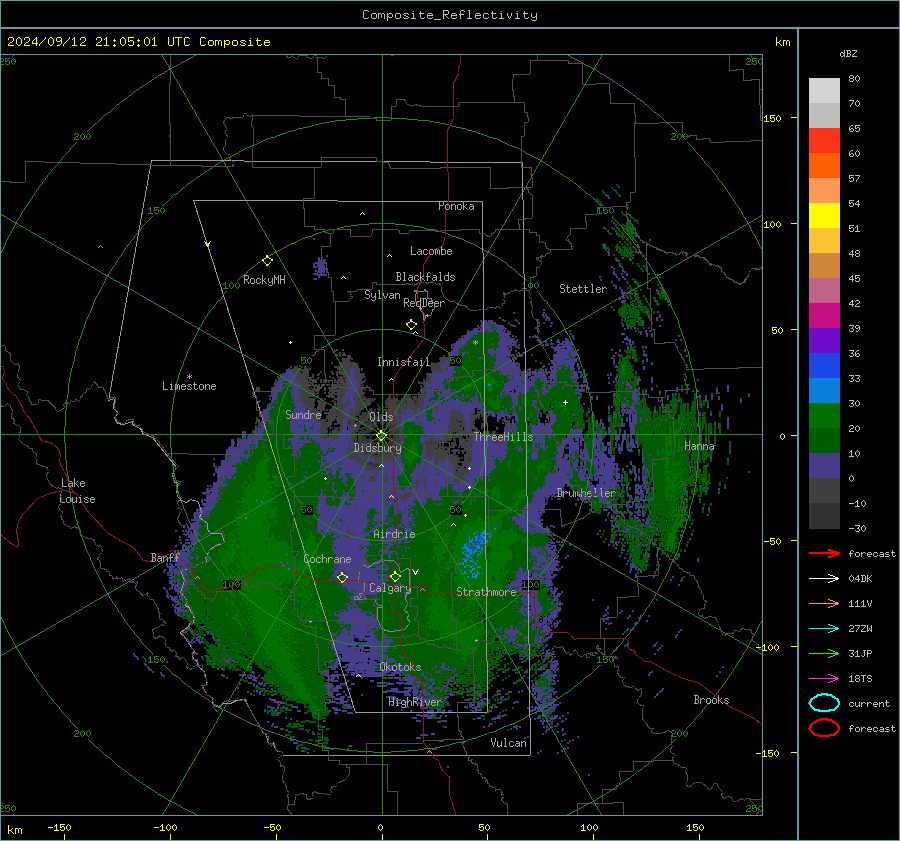900x841 pixels.
Task: Click the 'Lacombe' city label
Action: coord(431,251)
